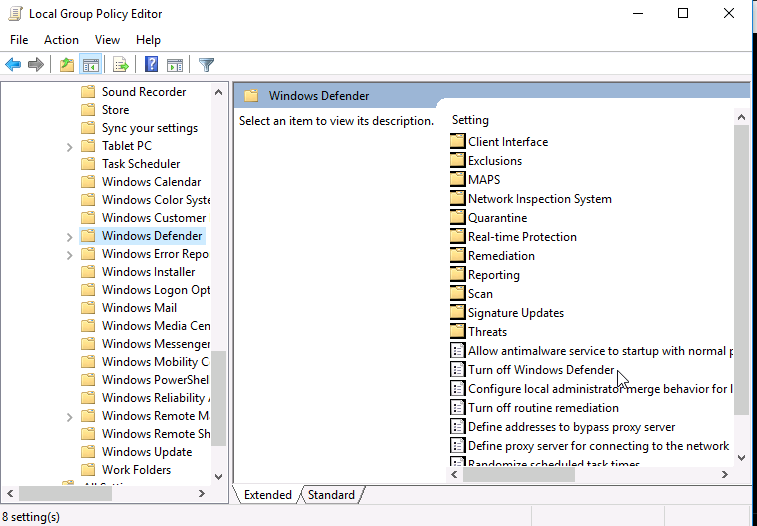Click the Turn off Windows Defender policy icon
This screenshot has height=526, width=757.
[x=457, y=370]
